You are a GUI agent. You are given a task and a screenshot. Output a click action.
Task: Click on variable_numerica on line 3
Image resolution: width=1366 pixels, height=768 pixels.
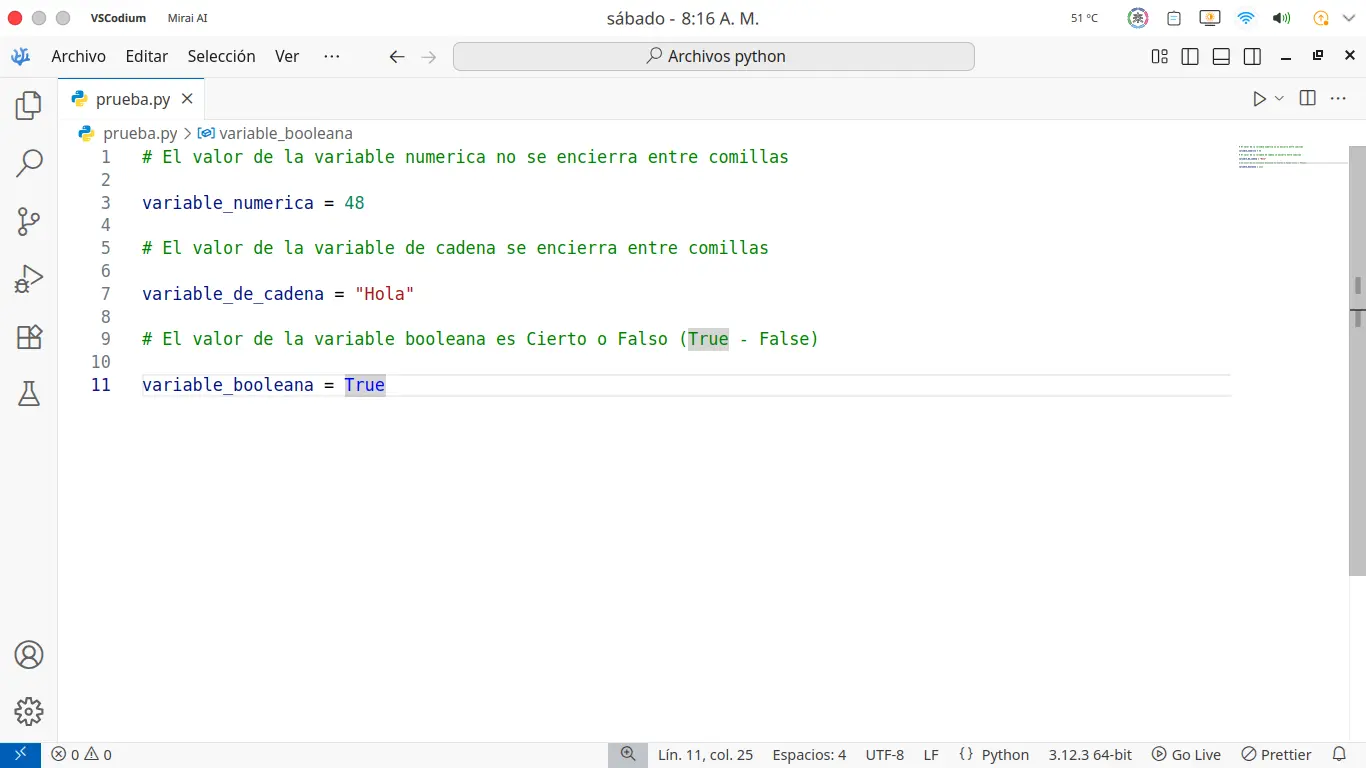click(x=228, y=203)
